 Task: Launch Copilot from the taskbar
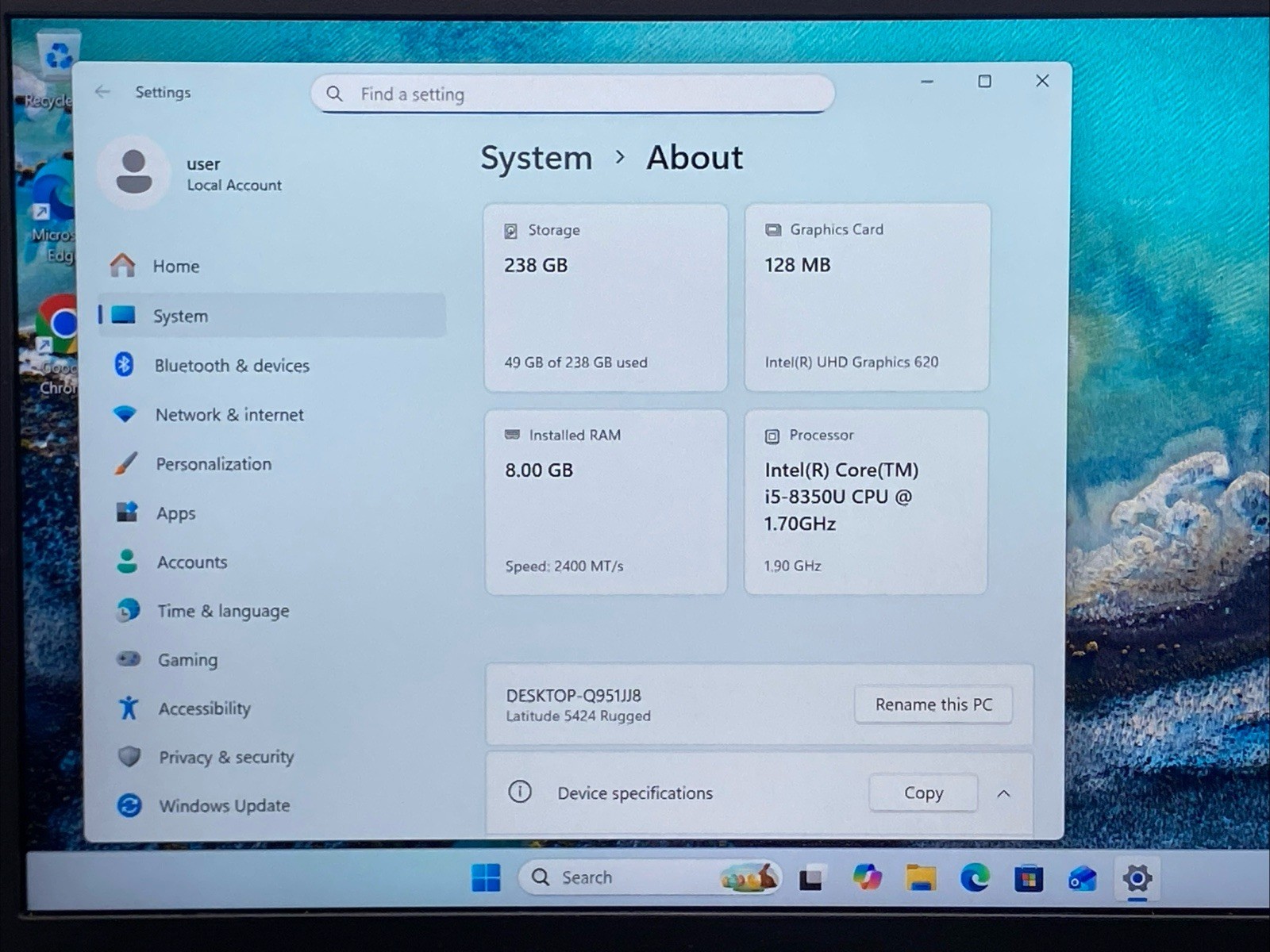click(x=867, y=877)
